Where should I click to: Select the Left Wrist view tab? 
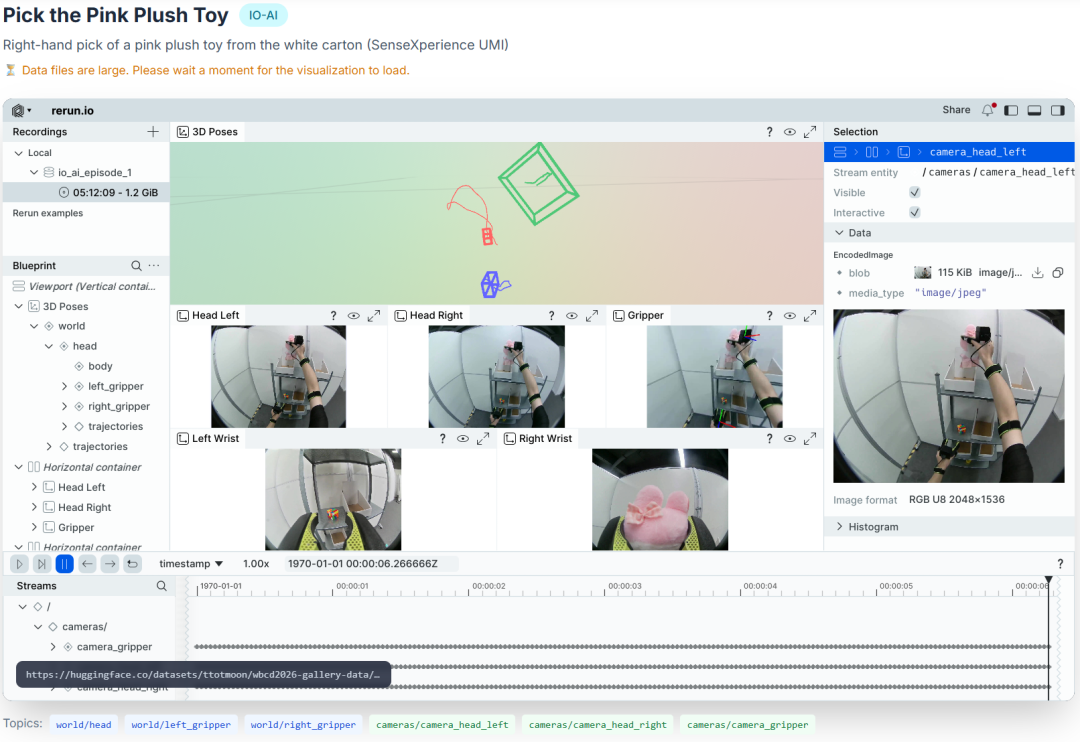(208, 439)
